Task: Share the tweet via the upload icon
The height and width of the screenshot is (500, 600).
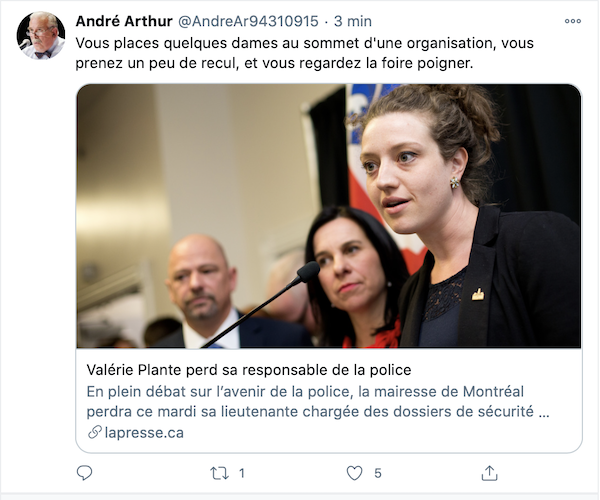Action: click(x=489, y=473)
